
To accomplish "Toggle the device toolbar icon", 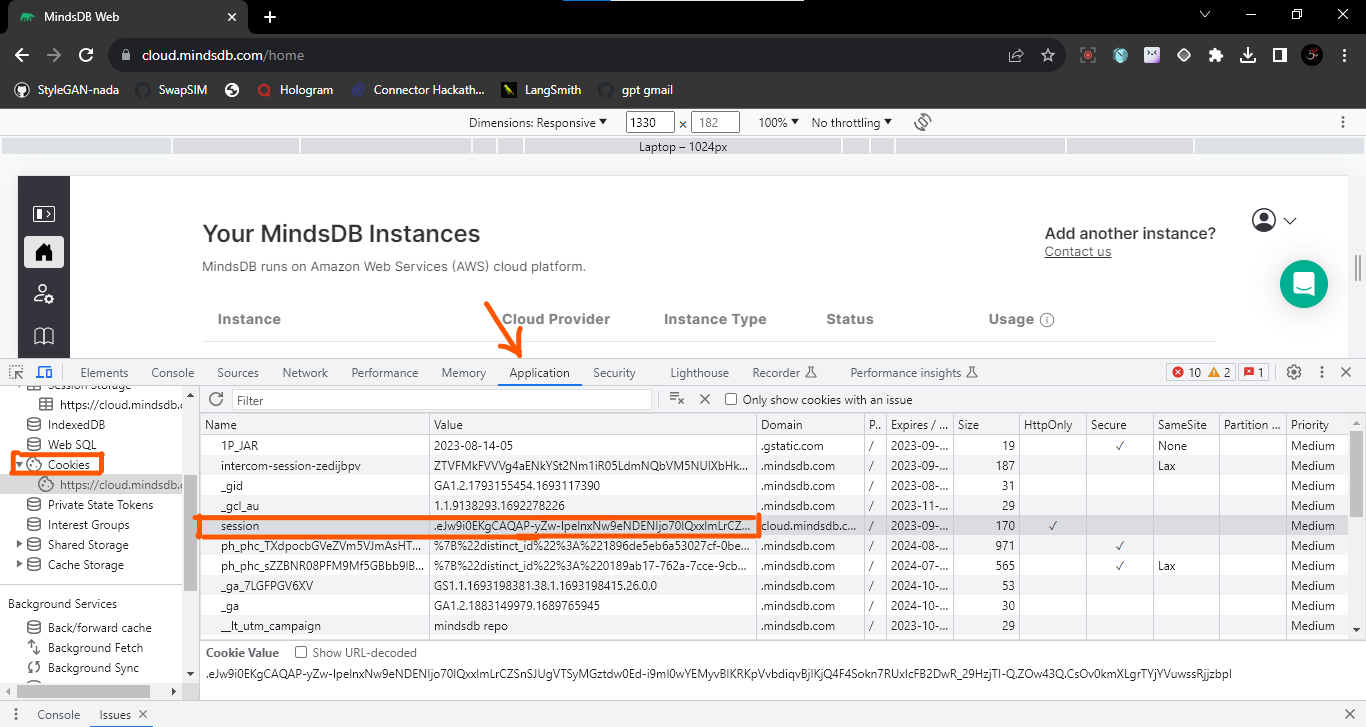I will click(44, 371).
